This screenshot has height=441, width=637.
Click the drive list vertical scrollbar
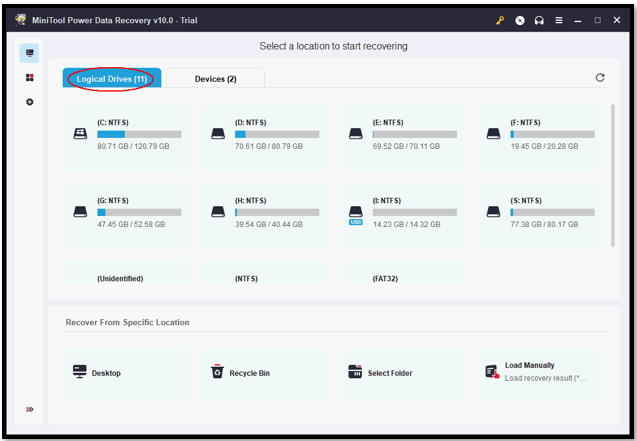click(x=613, y=175)
